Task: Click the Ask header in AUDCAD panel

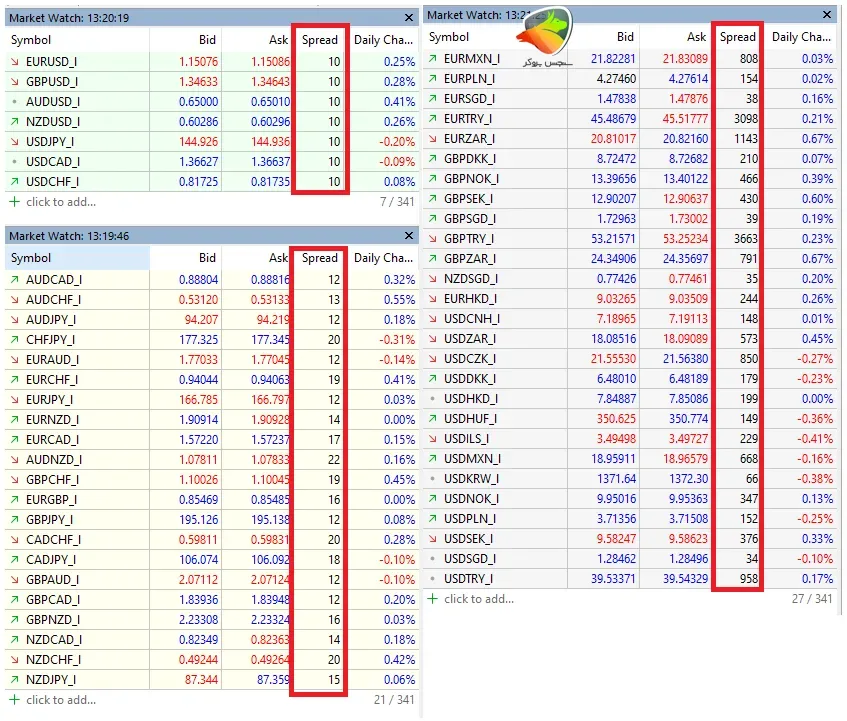Action: (279, 258)
